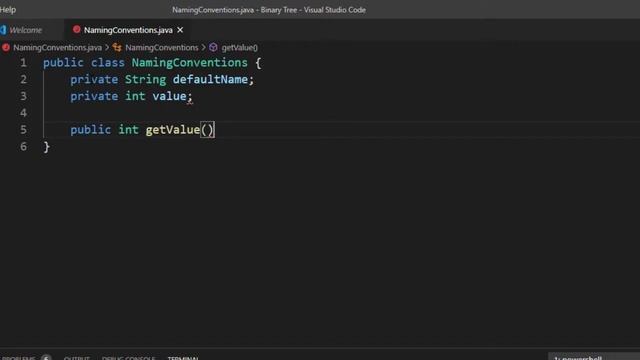
Task: Click the getValue method name on line 5
Action: point(173,130)
